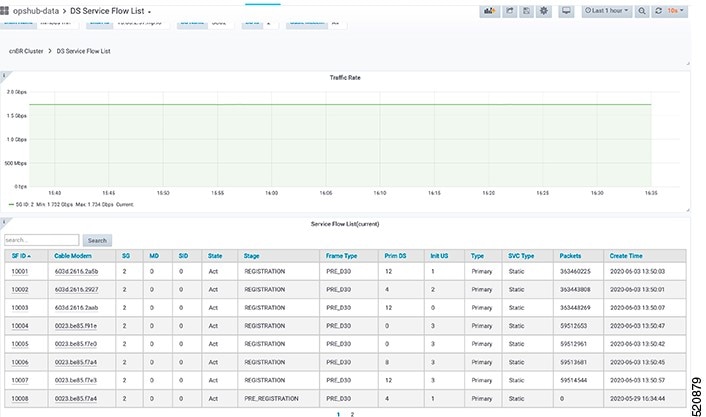Click the Share dashboard icon
The image size is (706, 417).
509,11
